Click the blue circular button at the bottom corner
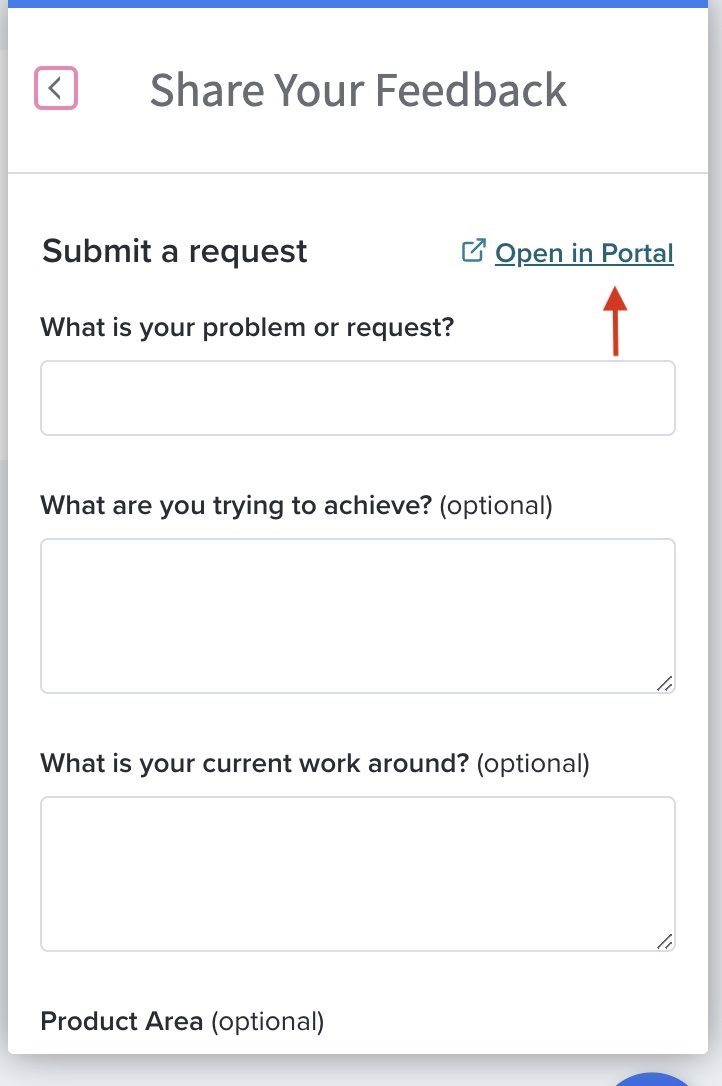Screen dimensions: 722x1086 coord(651,1079)
